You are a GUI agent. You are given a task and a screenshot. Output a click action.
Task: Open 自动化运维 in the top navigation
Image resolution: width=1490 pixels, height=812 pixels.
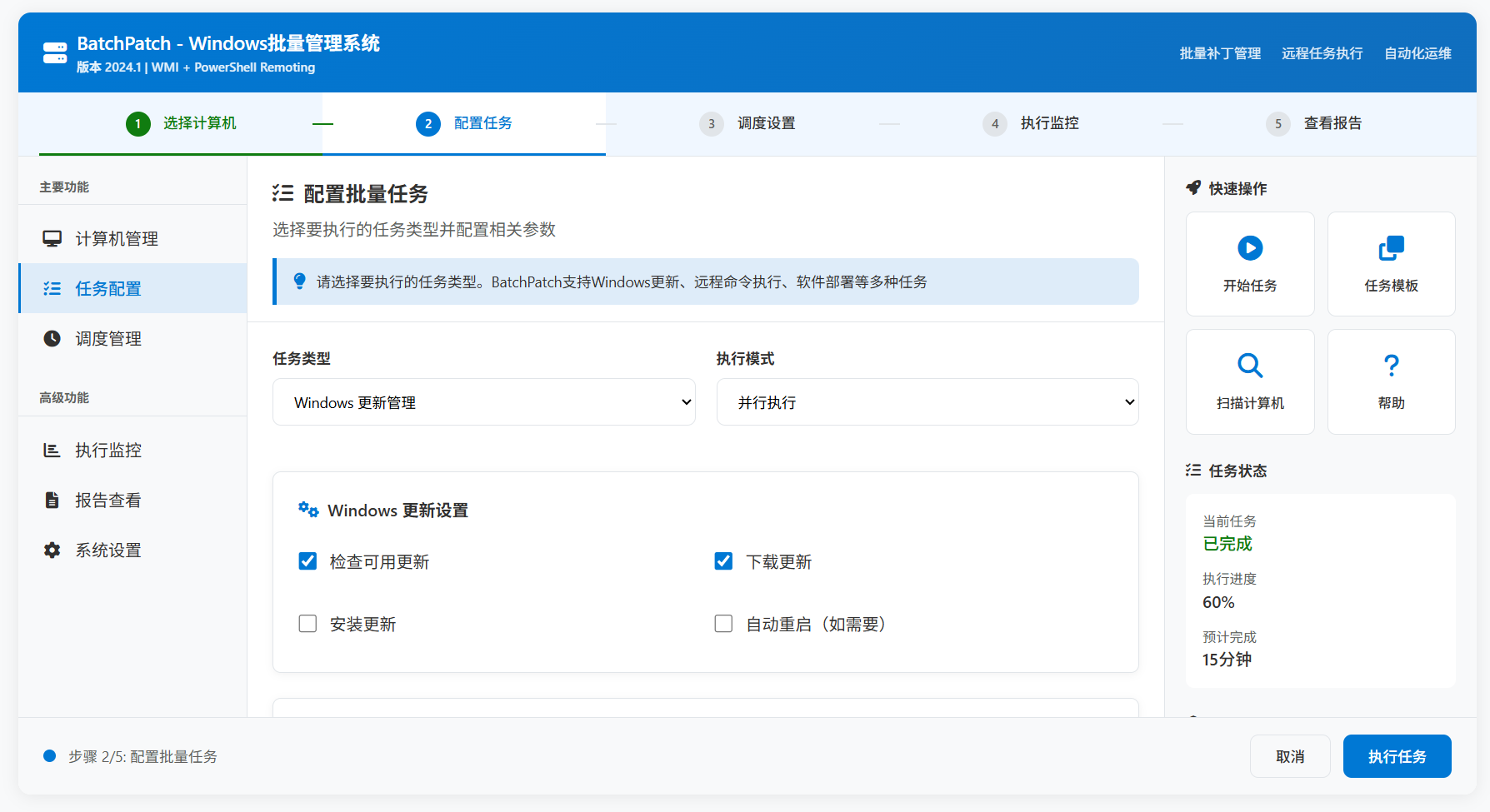click(1418, 53)
